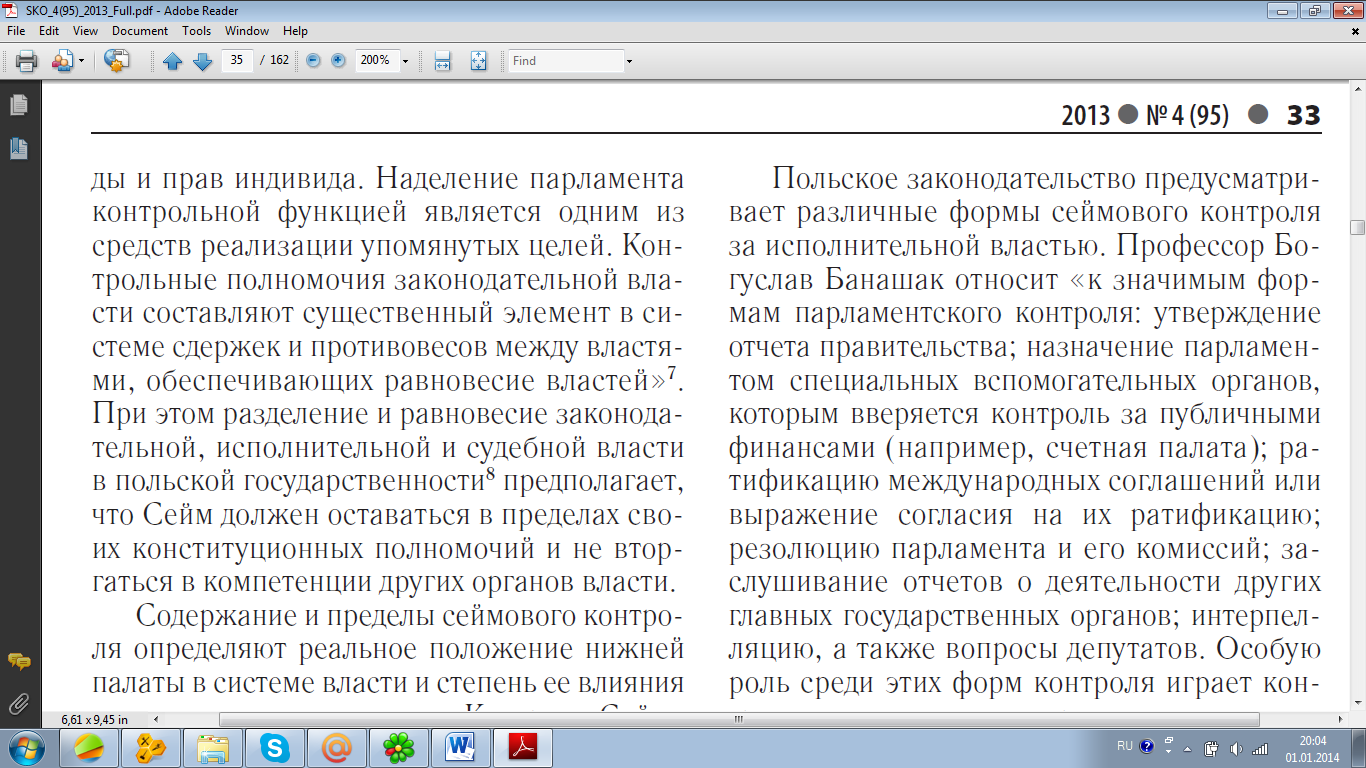The height and width of the screenshot is (768, 1366).
Task: Open the Attachments paperclip panel
Action: [18, 702]
